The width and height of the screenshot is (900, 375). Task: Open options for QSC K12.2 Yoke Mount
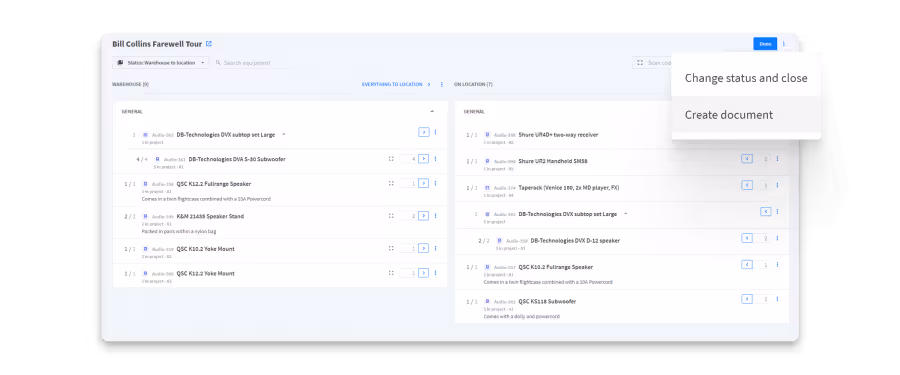pyautogui.click(x=435, y=273)
